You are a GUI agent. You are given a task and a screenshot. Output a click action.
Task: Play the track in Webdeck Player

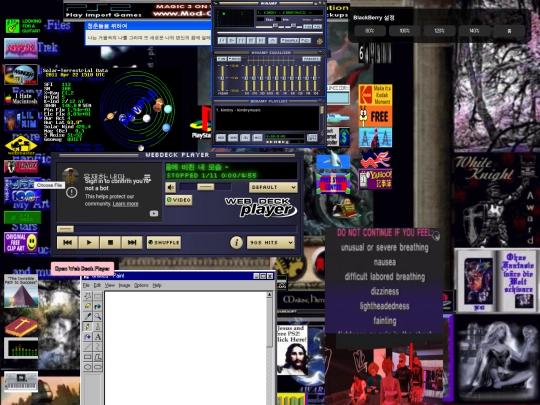(x=89, y=242)
